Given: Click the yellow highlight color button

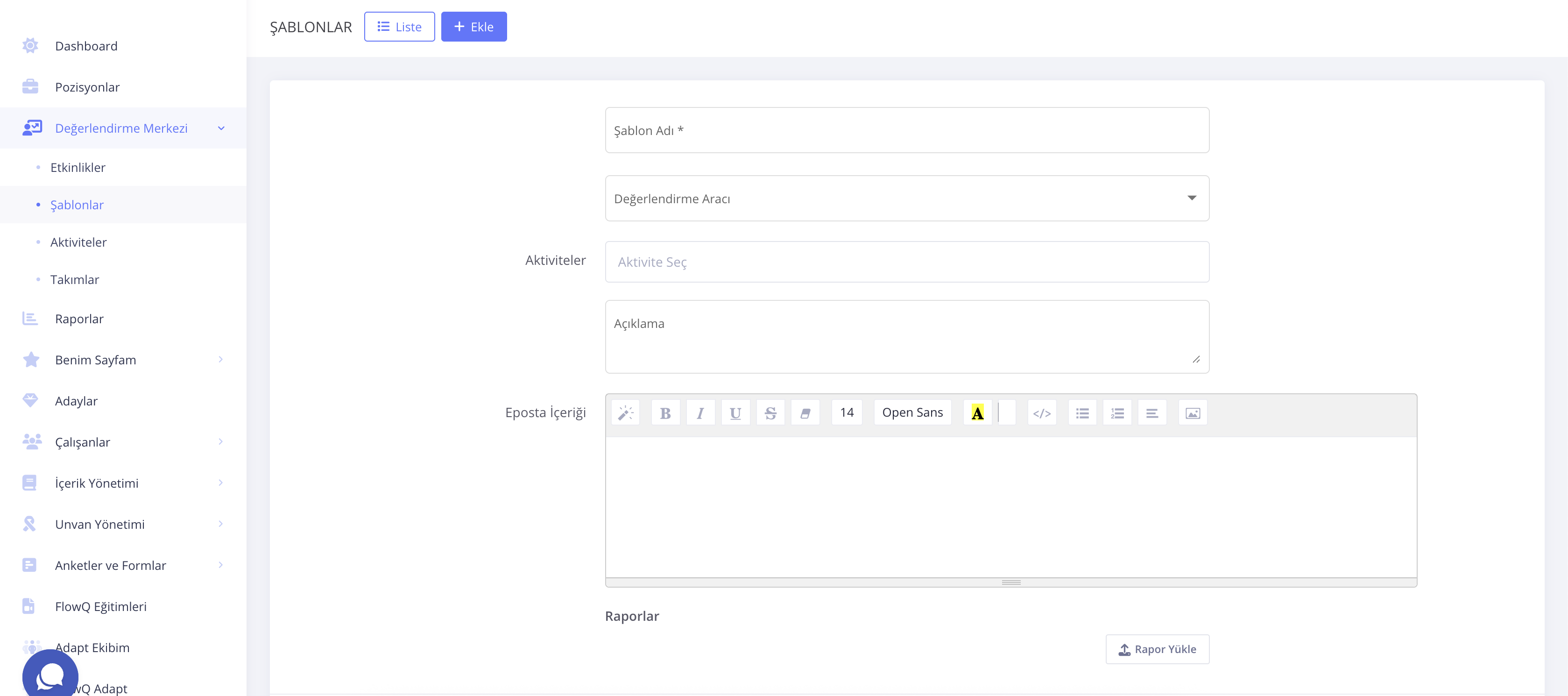Looking at the screenshot, I should click(977, 413).
